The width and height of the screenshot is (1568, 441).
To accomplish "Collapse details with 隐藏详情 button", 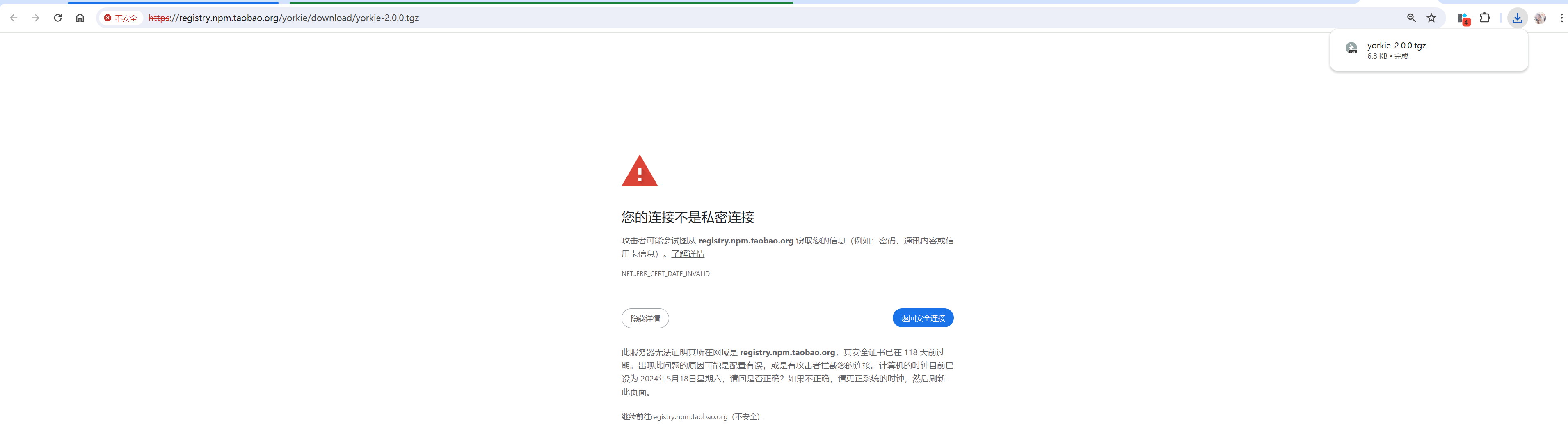I will [x=645, y=319].
